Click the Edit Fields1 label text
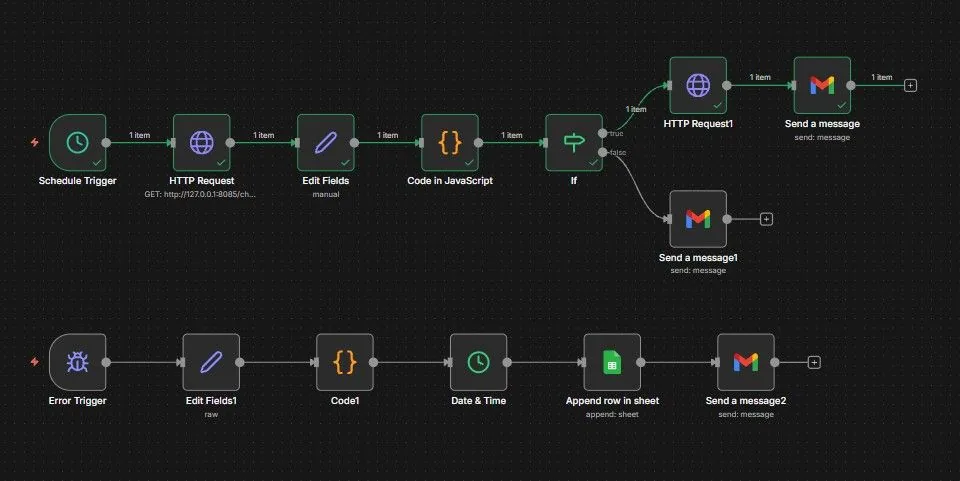This screenshot has width=960, height=481. pyautogui.click(x=211, y=401)
